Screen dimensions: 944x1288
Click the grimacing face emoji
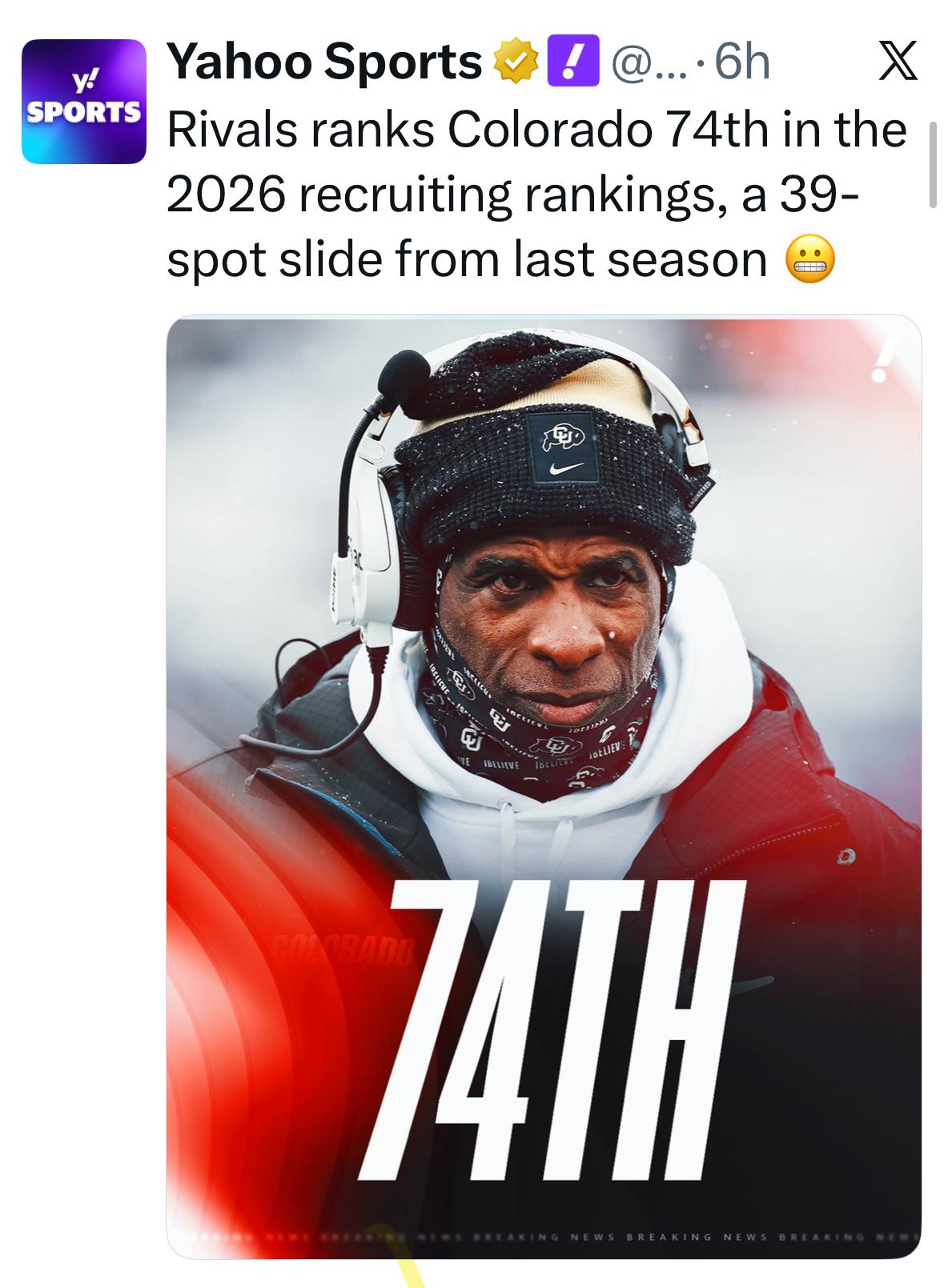(x=811, y=260)
